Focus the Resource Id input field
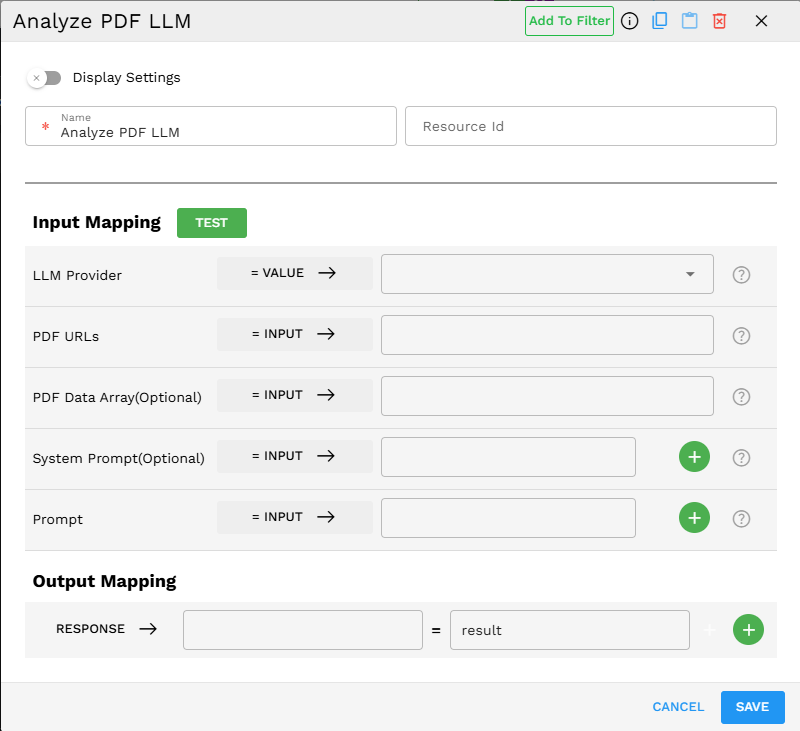Viewport: 800px width, 731px height. pyautogui.click(x=590, y=127)
